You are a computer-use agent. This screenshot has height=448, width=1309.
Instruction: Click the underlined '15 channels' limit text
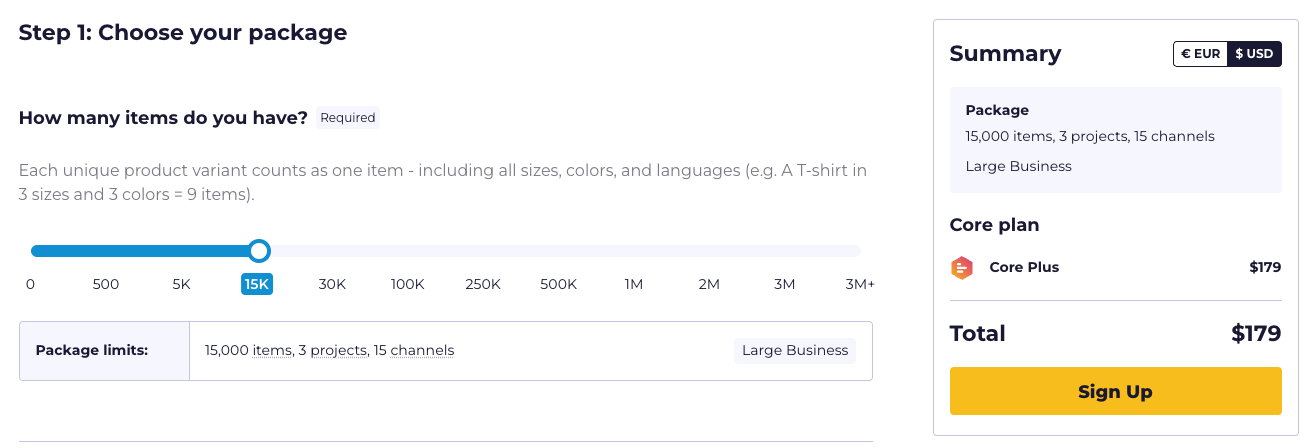pos(414,350)
